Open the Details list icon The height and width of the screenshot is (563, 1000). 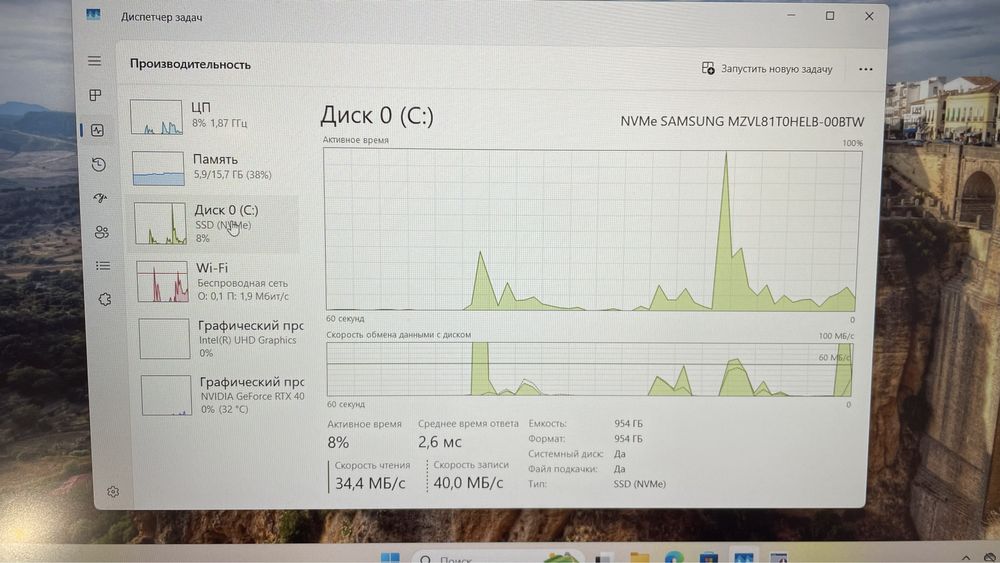click(103, 265)
